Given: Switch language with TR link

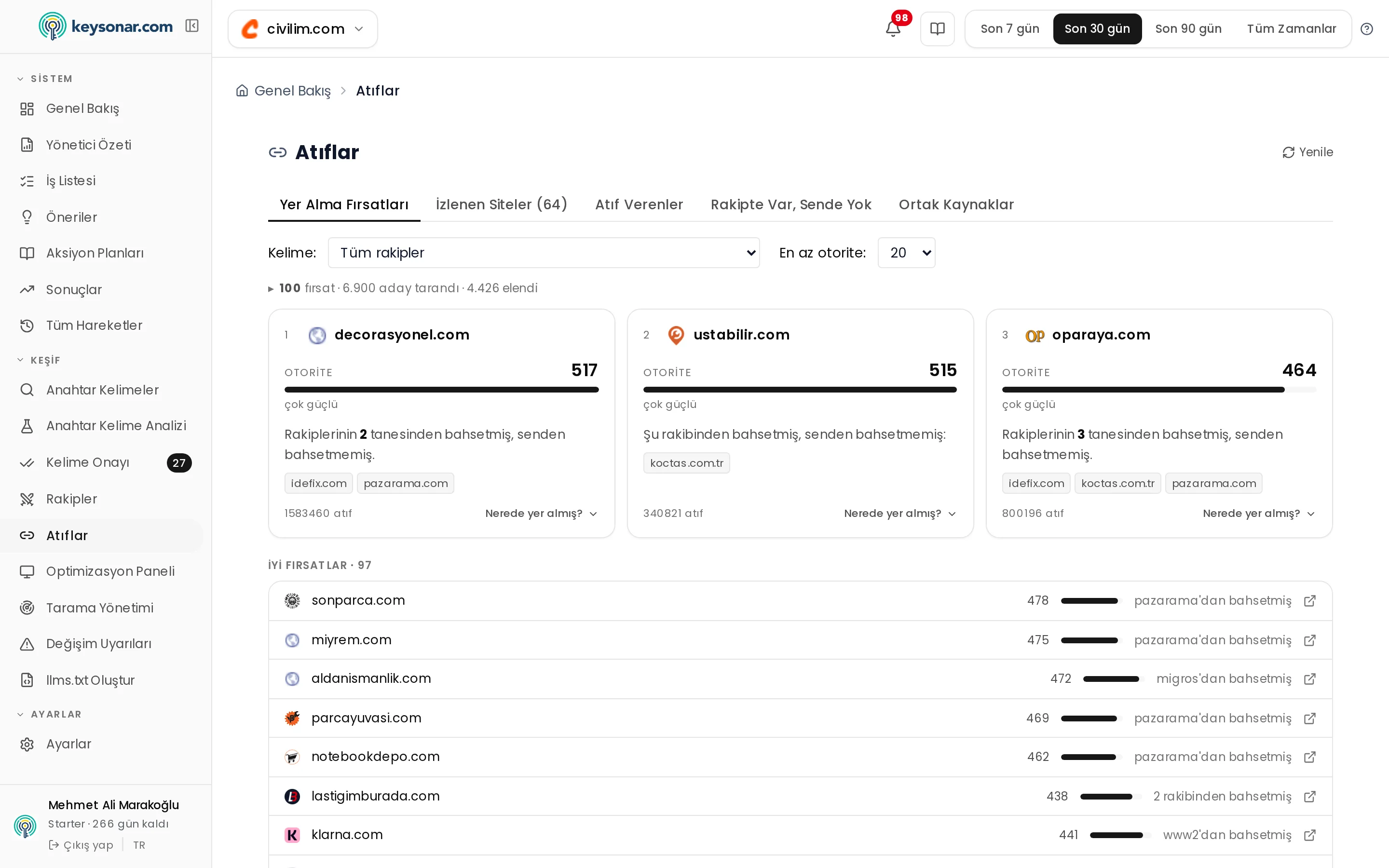Looking at the screenshot, I should [139, 845].
